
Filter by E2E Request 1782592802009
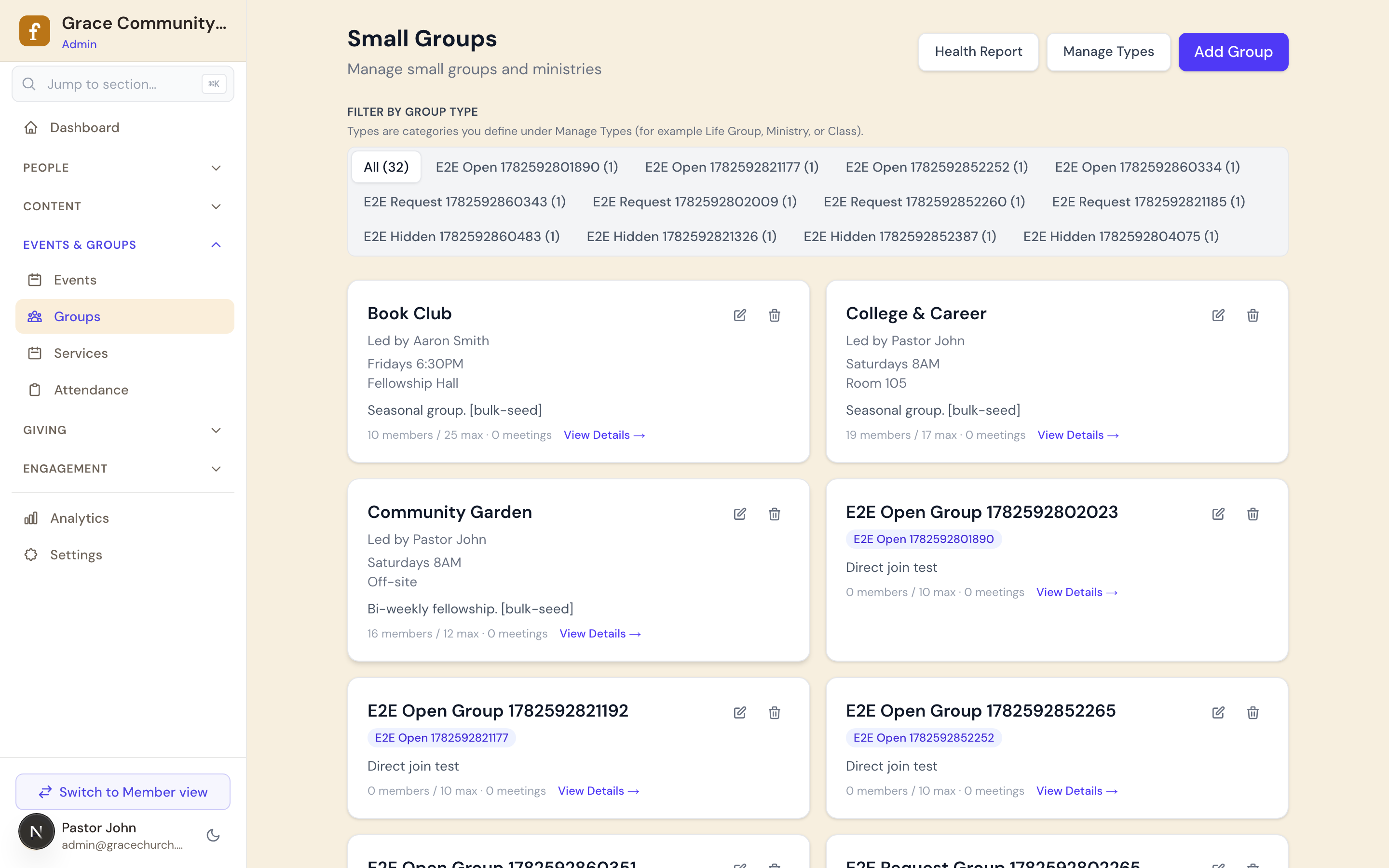[x=694, y=202]
